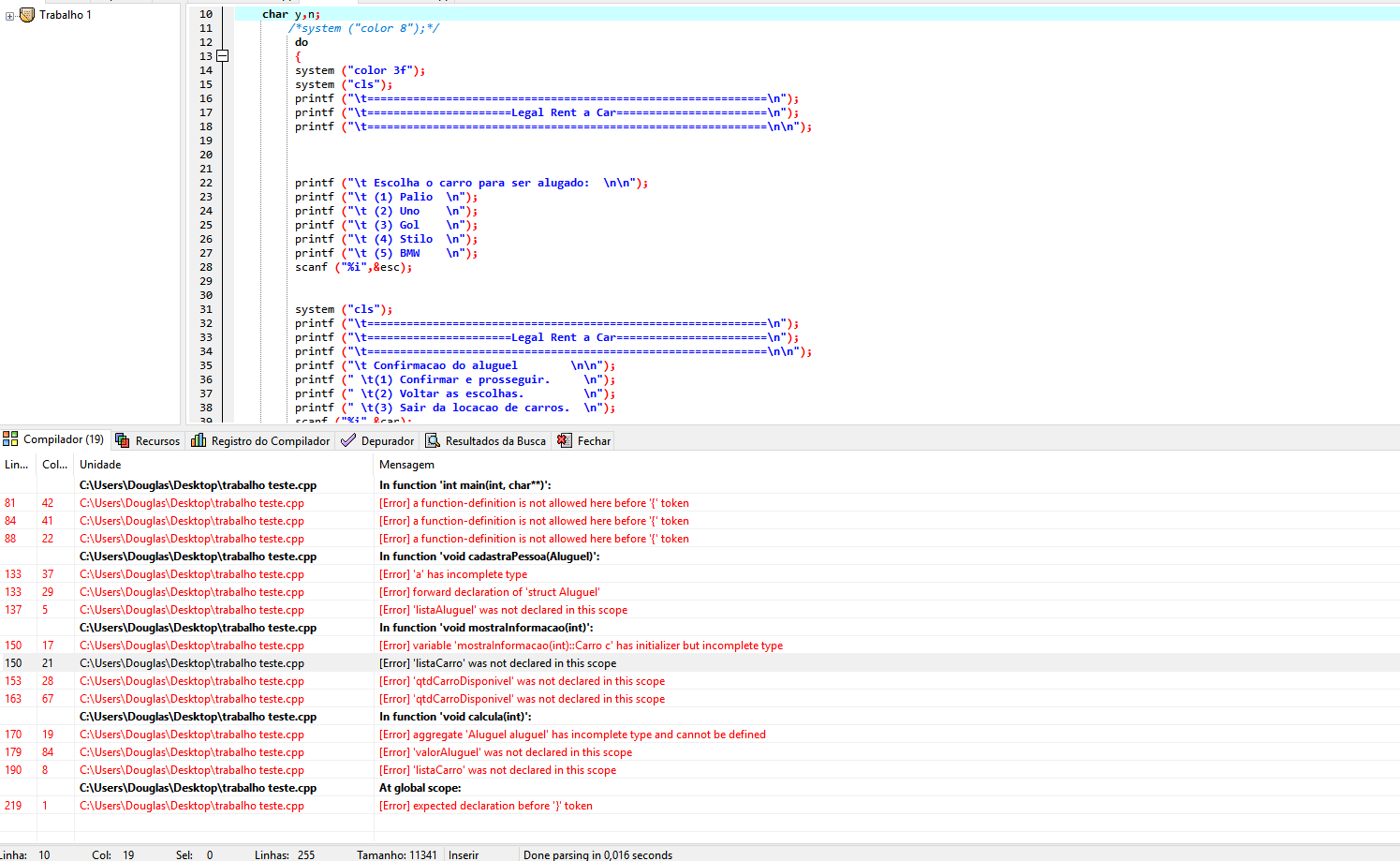This screenshot has height=861, width=1400.
Task: Select "In function 'void cadastraPessoa(Aluguel)'" row
Action: (700, 557)
